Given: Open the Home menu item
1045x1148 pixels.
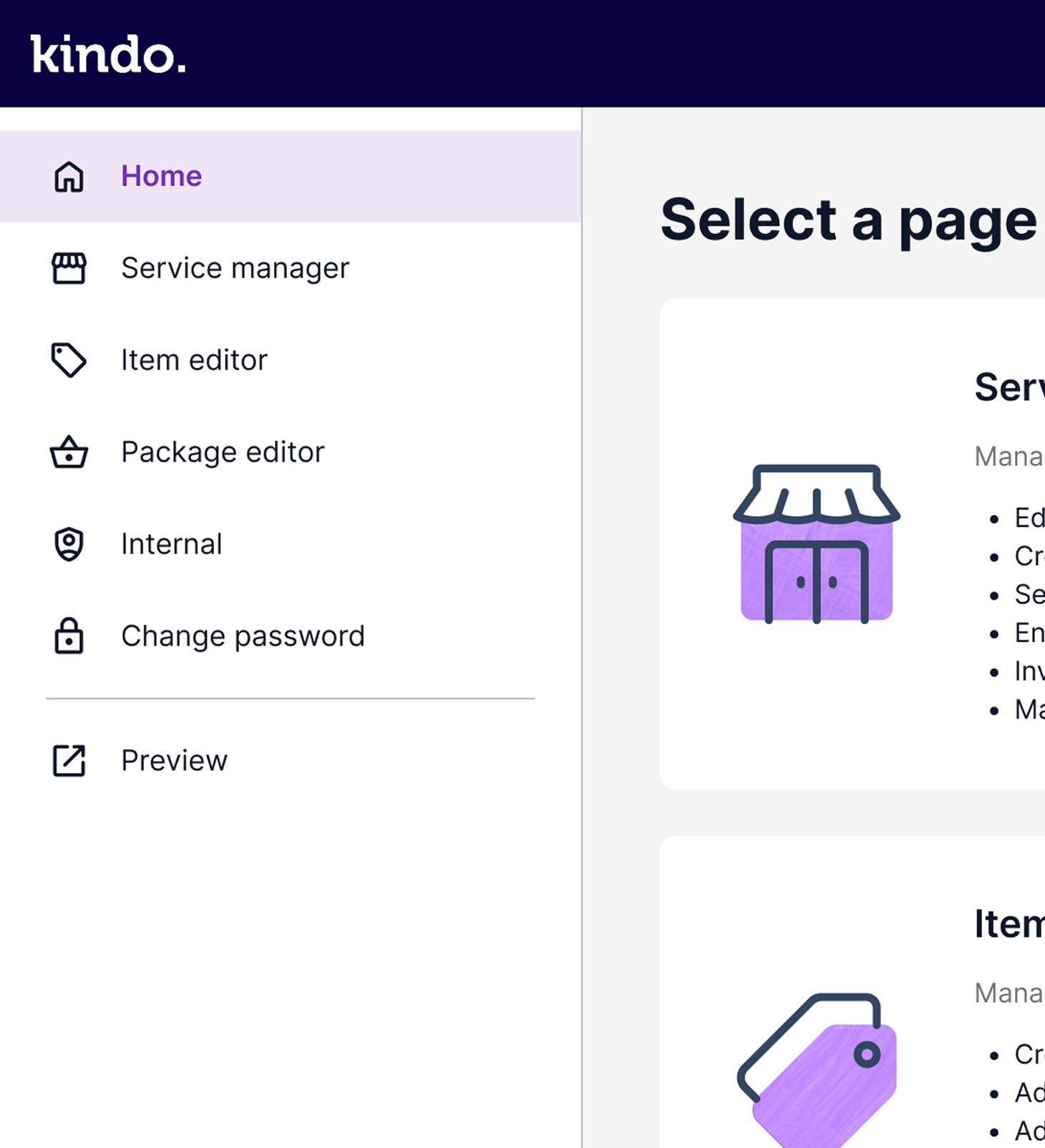Looking at the screenshot, I should 291,176.
